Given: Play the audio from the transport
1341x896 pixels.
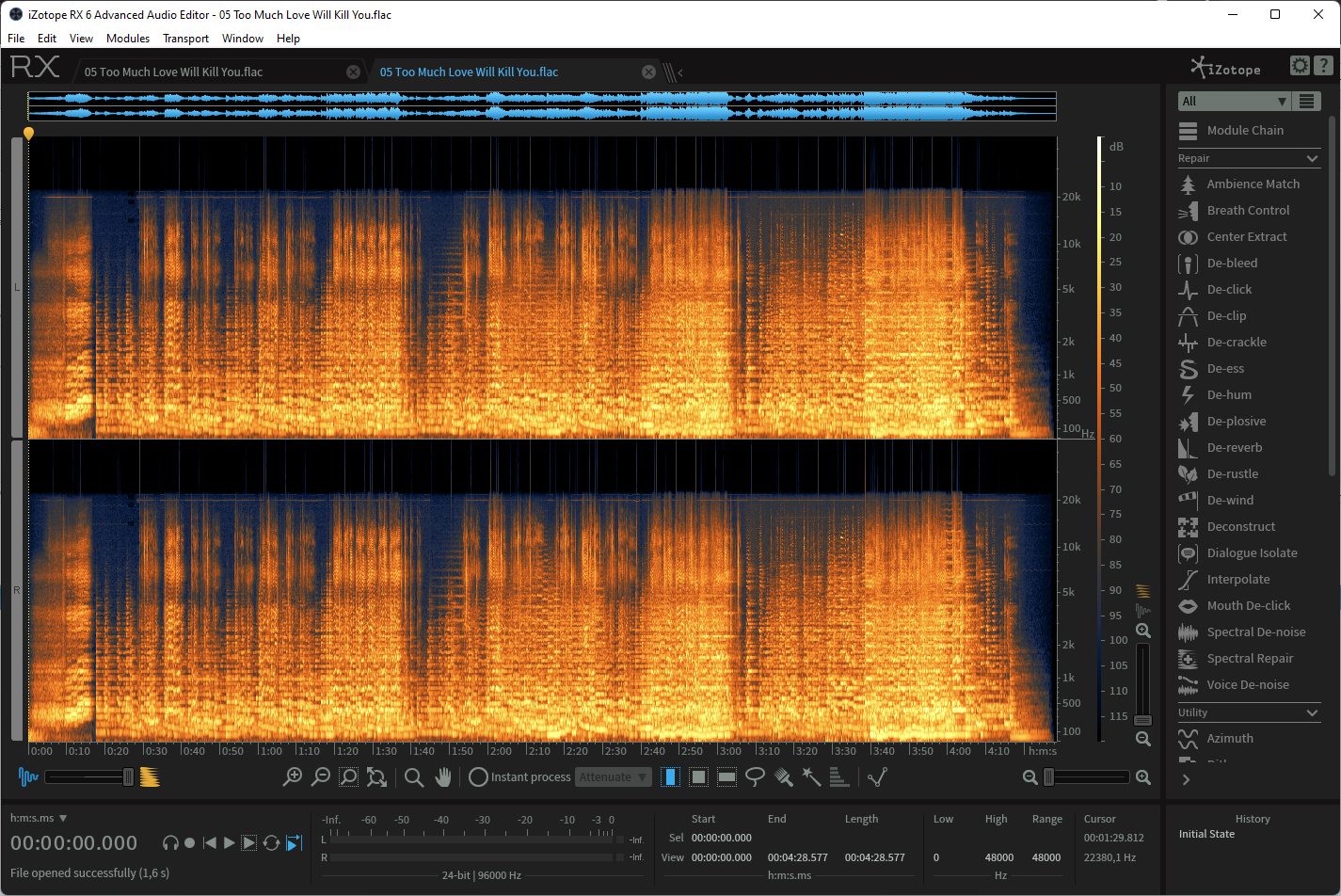Looking at the screenshot, I should [229, 842].
